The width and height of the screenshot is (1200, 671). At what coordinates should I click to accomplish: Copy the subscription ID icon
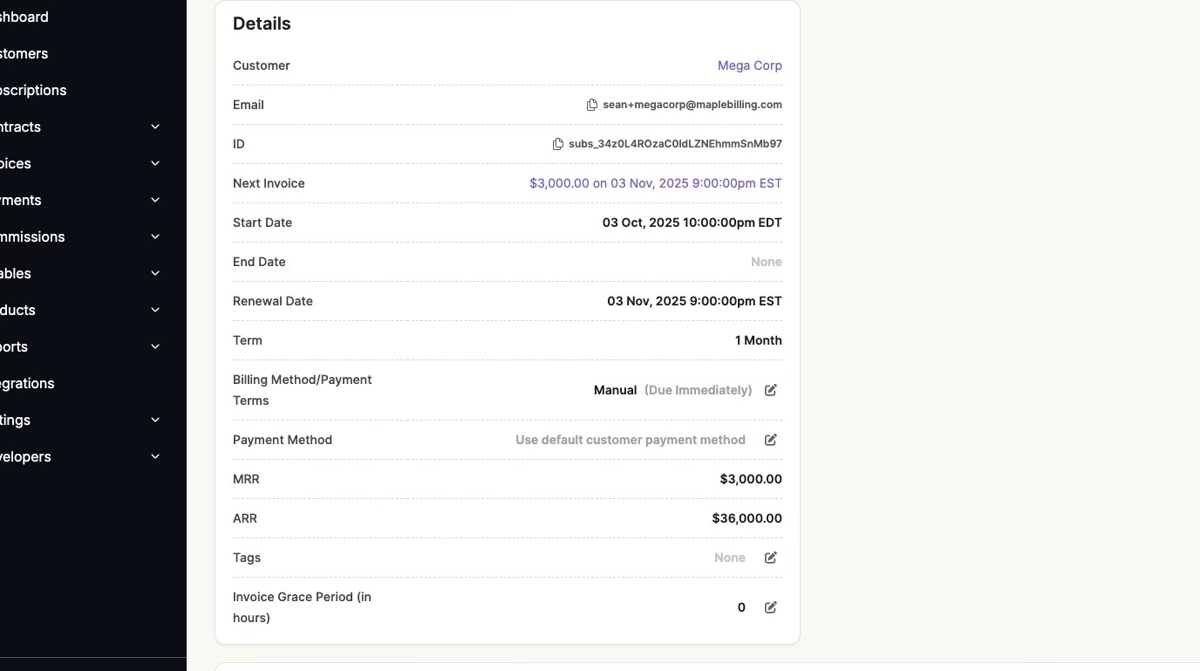[558, 144]
